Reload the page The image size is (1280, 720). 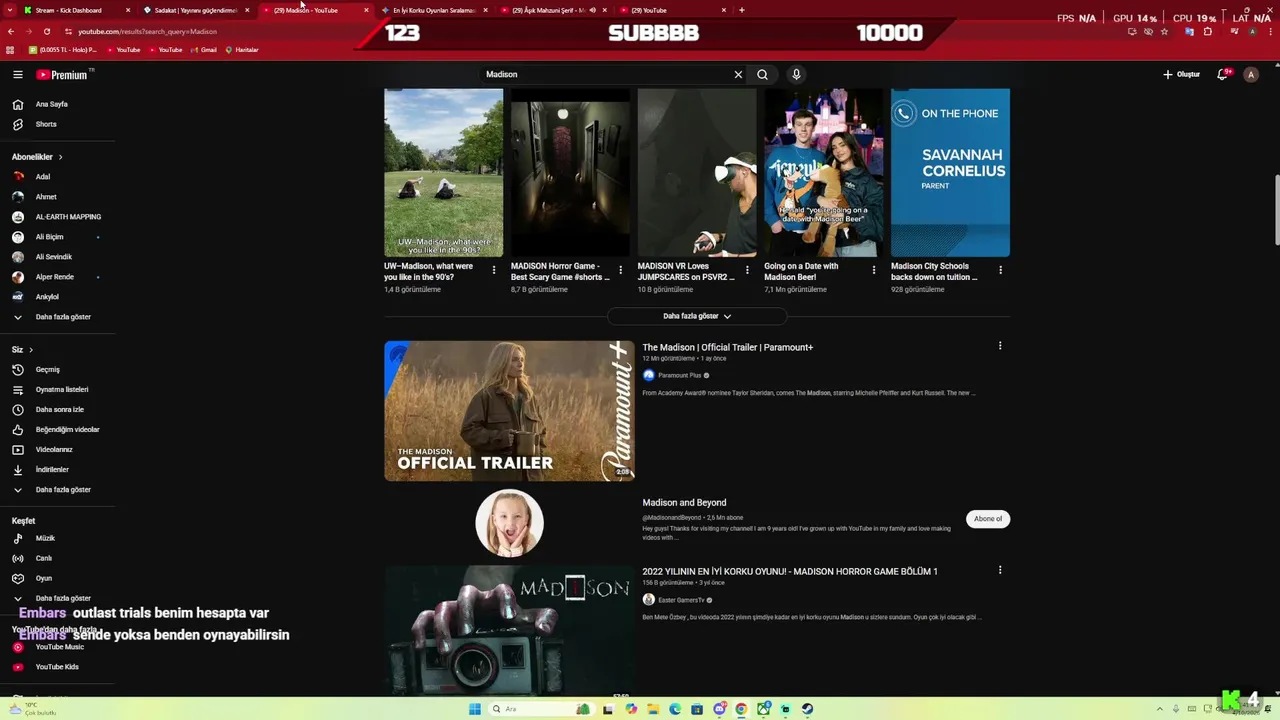coord(46,31)
